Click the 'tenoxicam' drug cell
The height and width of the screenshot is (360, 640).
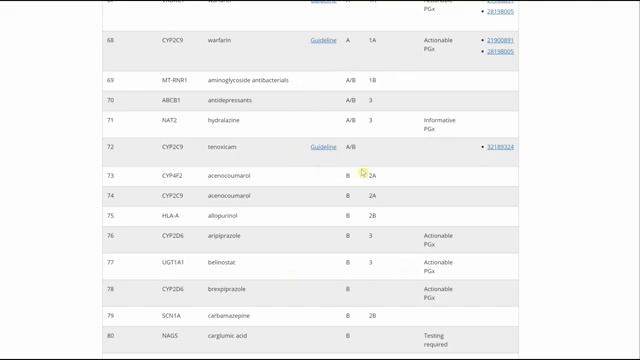[222, 147]
